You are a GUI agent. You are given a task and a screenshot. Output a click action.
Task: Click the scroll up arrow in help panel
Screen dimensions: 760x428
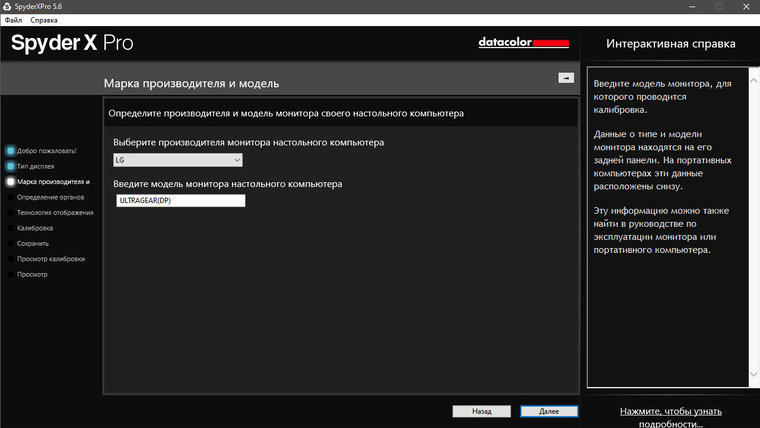click(754, 80)
